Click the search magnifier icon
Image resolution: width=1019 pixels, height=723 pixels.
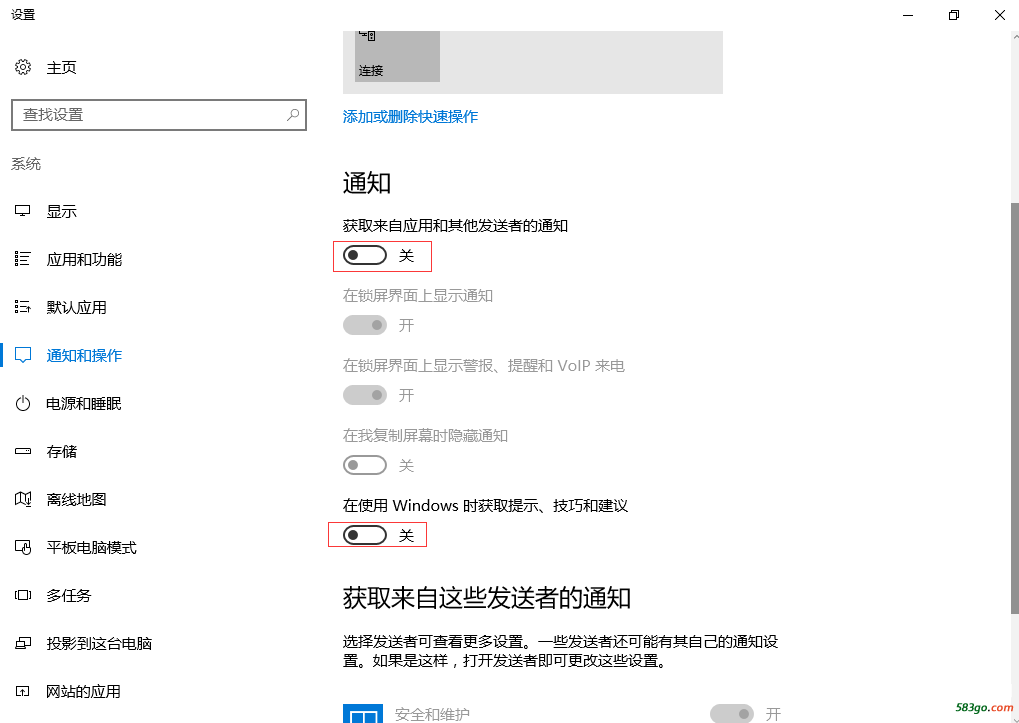tap(293, 115)
